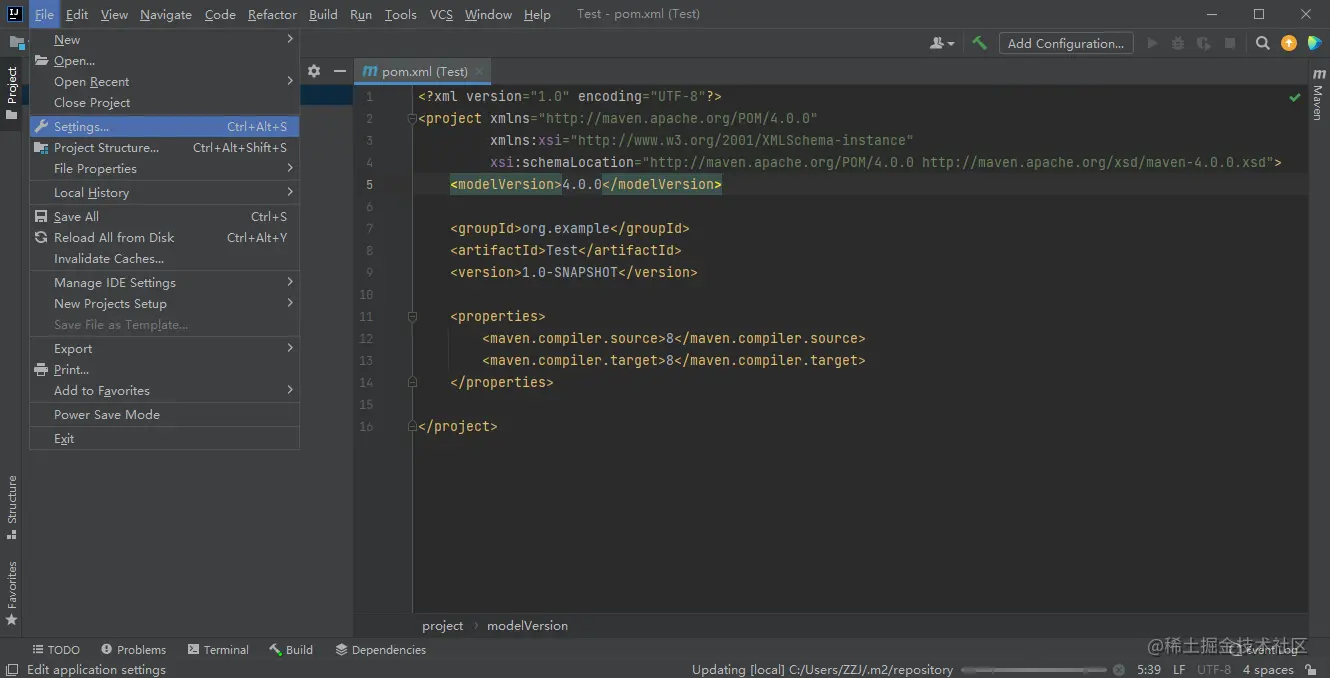1330x678 pixels.
Task: Click the IntelliJ logo in title bar
Action: point(15,14)
